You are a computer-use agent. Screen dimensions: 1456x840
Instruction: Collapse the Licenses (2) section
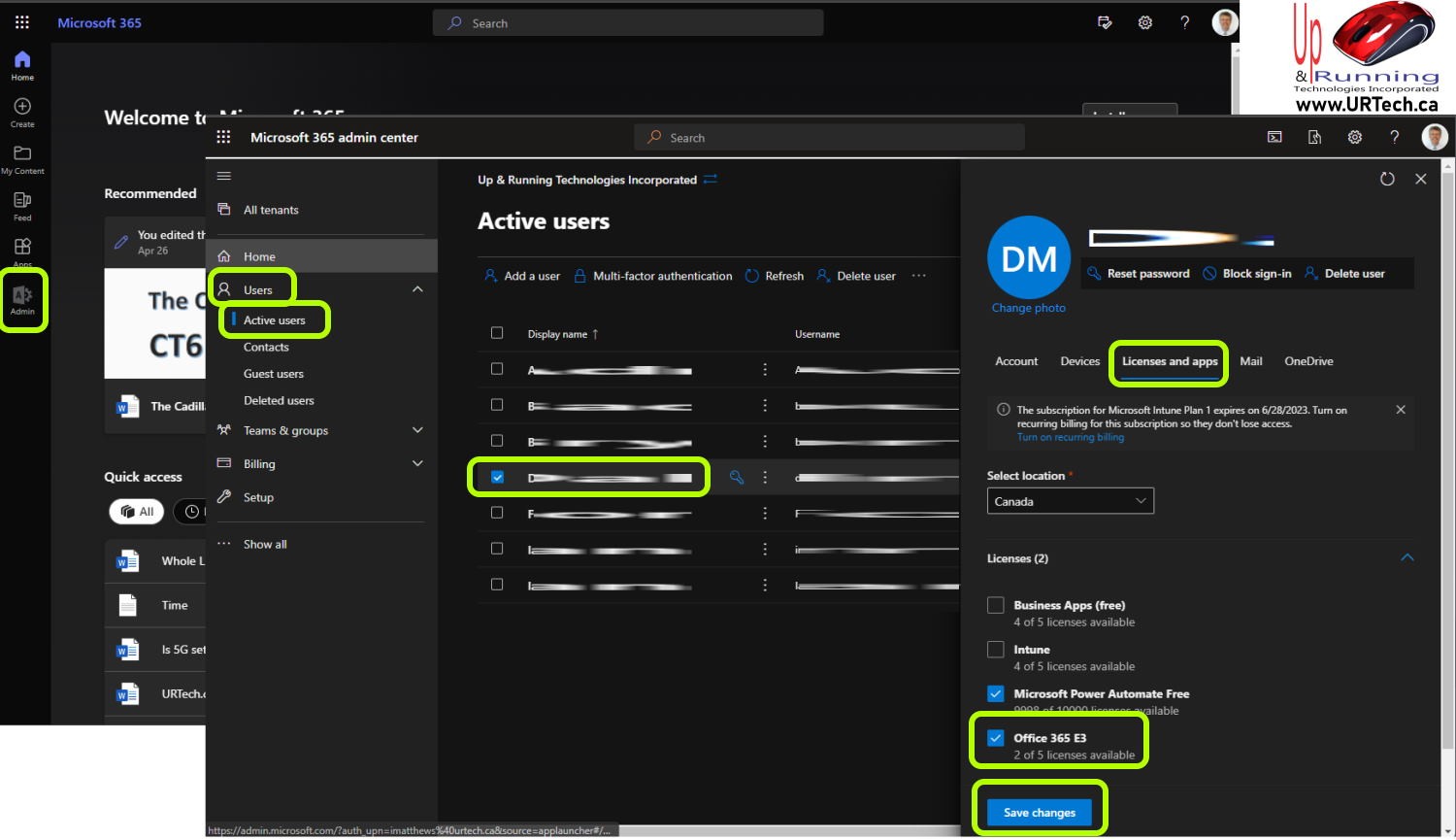(1406, 558)
